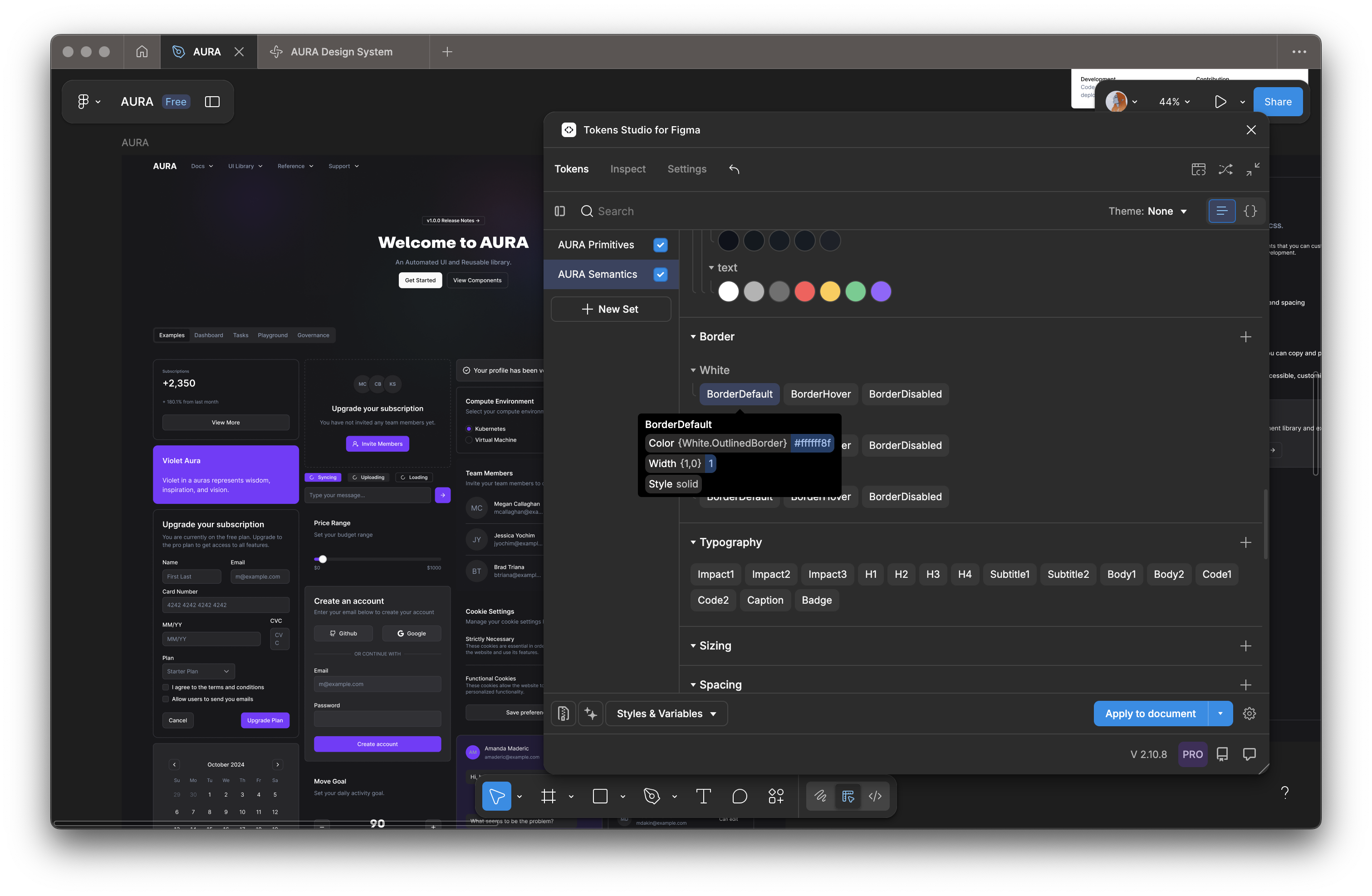Switch to the Inspect tab

pos(628,169)
